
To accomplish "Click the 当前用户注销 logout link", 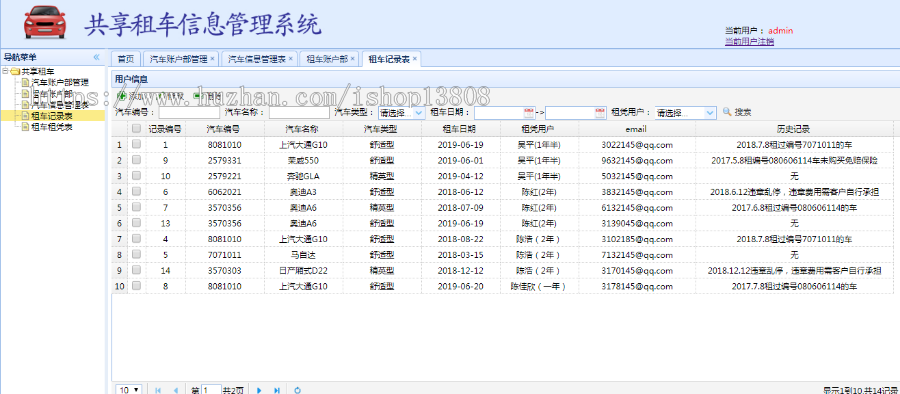I will (x=749, y=41).
